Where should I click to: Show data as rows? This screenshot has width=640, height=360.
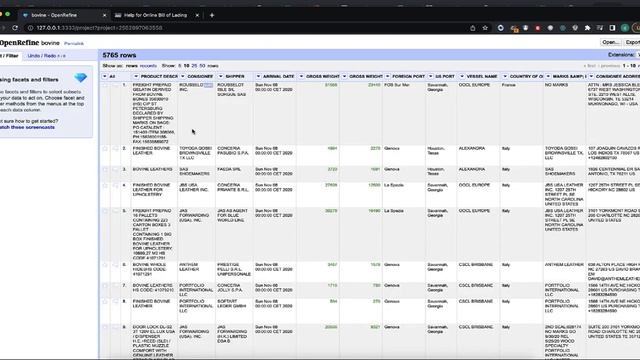[131, 66]
